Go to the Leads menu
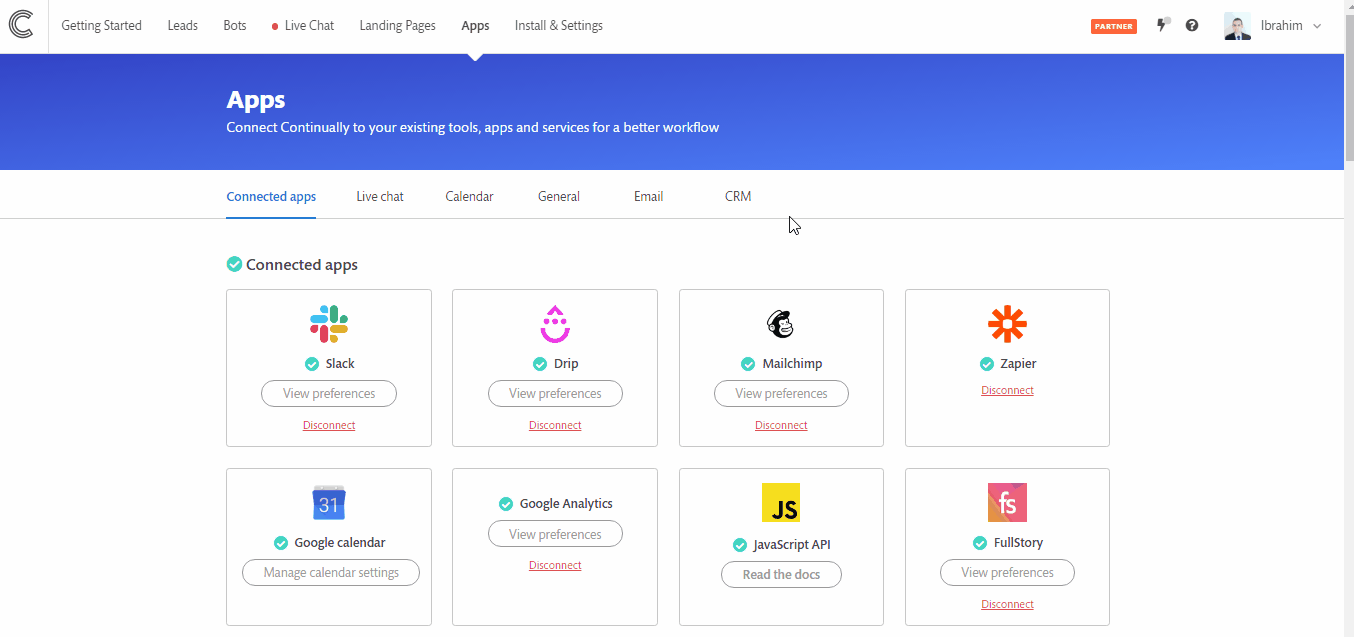 [183, 26]
